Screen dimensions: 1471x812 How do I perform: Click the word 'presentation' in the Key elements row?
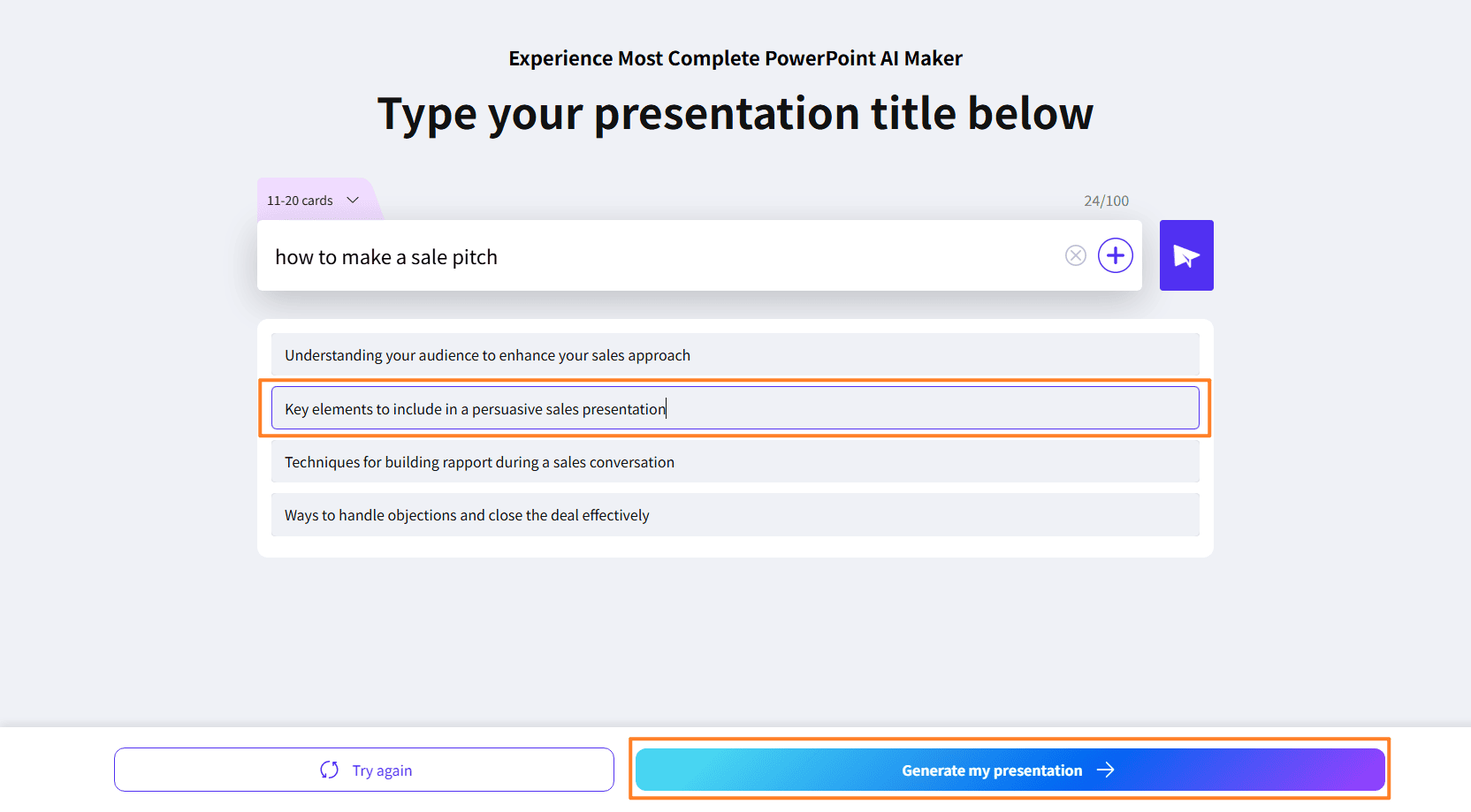click(x=623, y=409)
